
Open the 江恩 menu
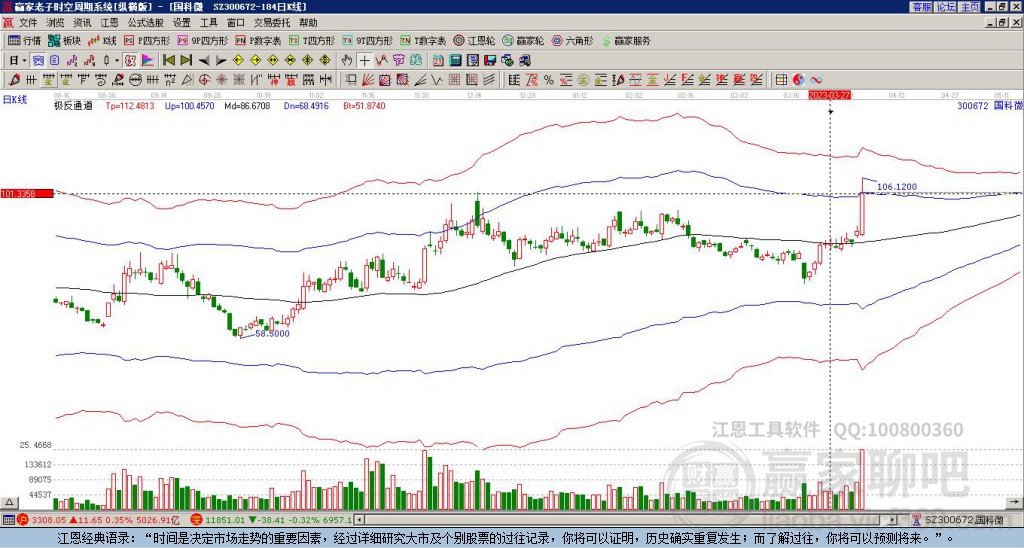tap(109, 23)
